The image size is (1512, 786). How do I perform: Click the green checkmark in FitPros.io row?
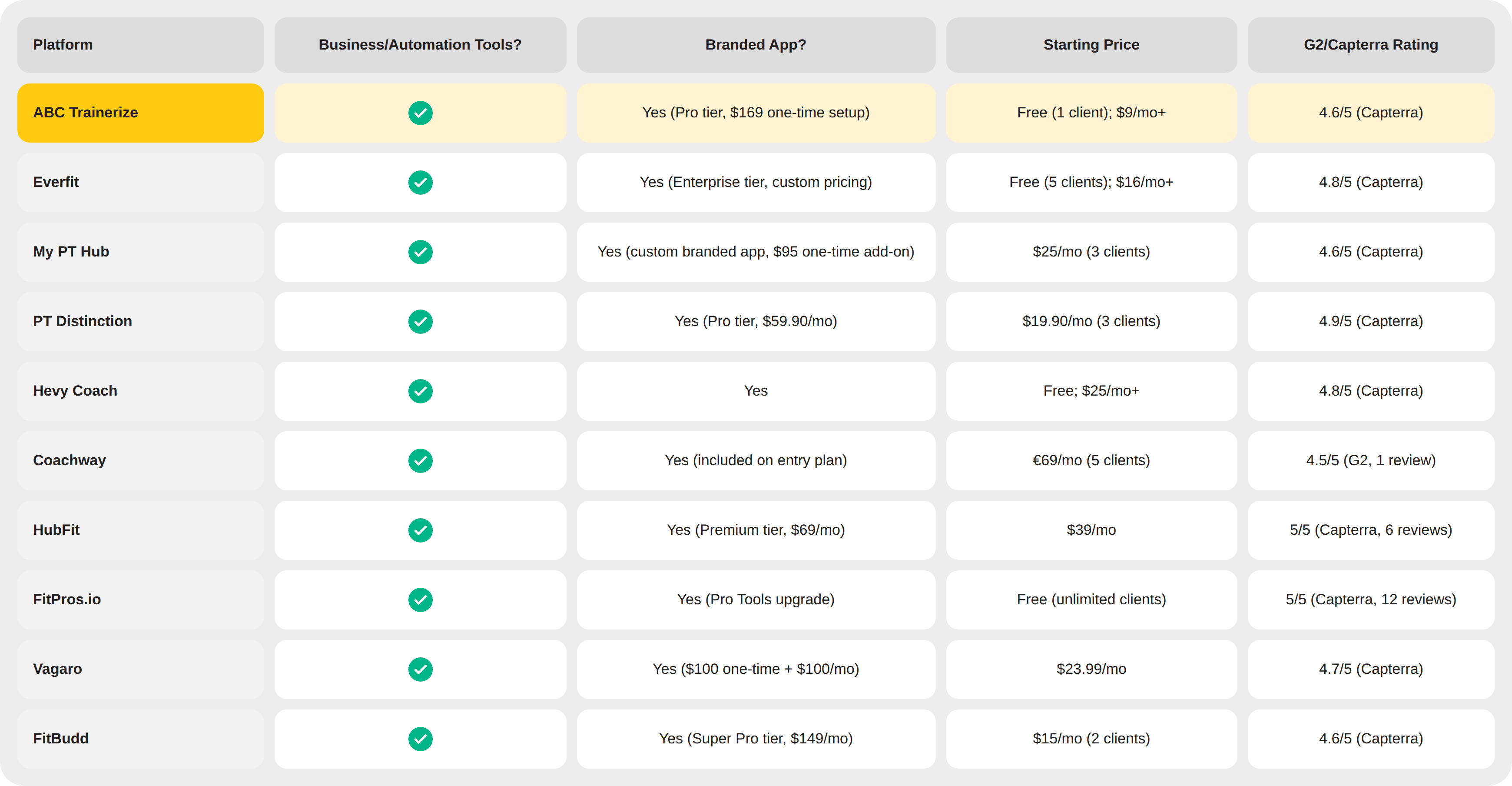pyautogui.click(x=420, y=600)
